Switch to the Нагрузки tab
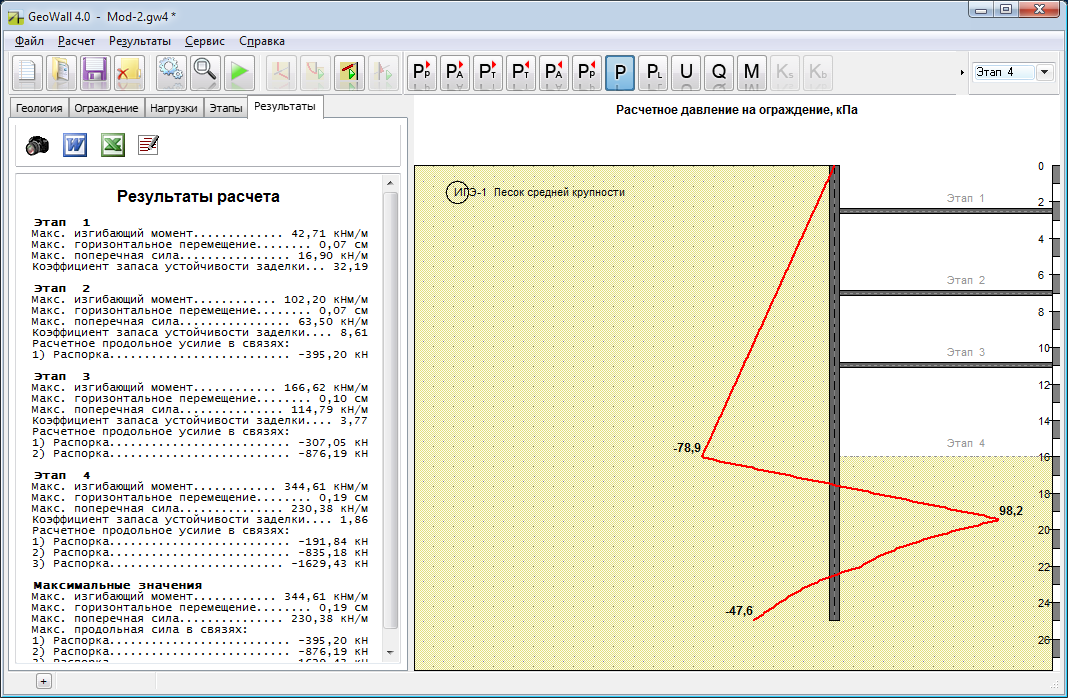 click(174, 108)
